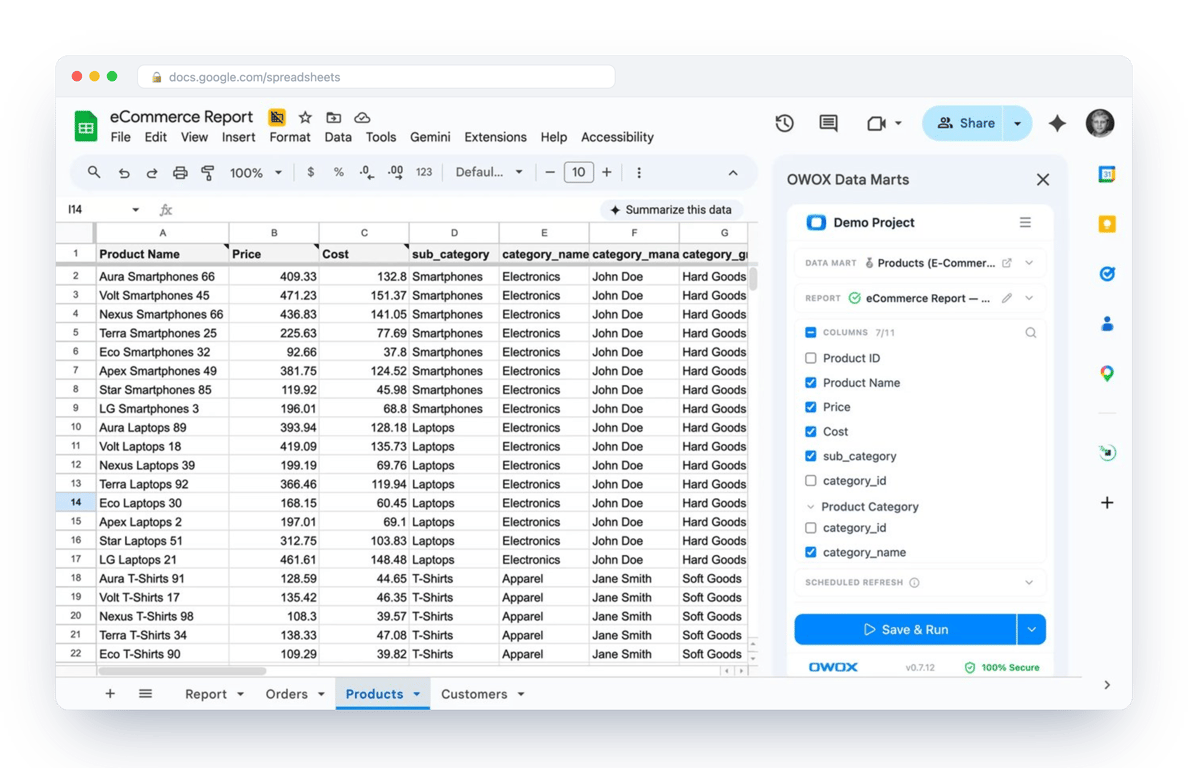
Task: Expand the Data Mart selector chevron
Action: click(1029, 263)
